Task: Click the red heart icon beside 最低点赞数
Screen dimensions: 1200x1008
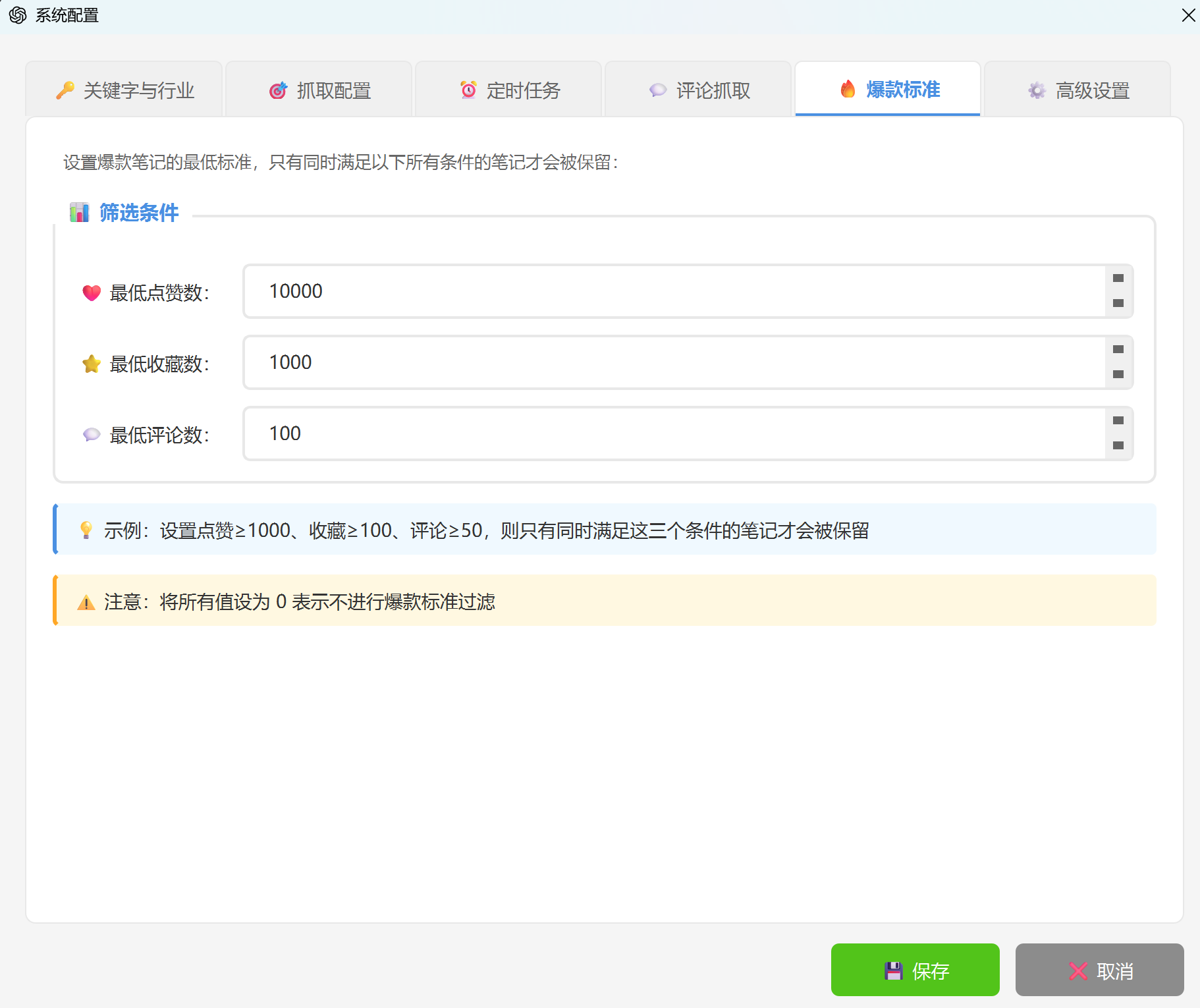Action: [92, 293]
